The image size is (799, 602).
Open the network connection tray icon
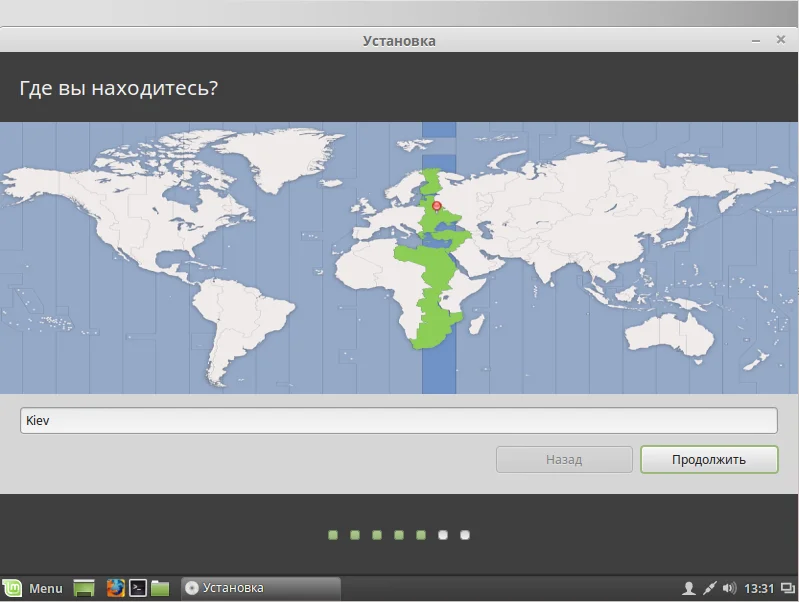point(709,588)
